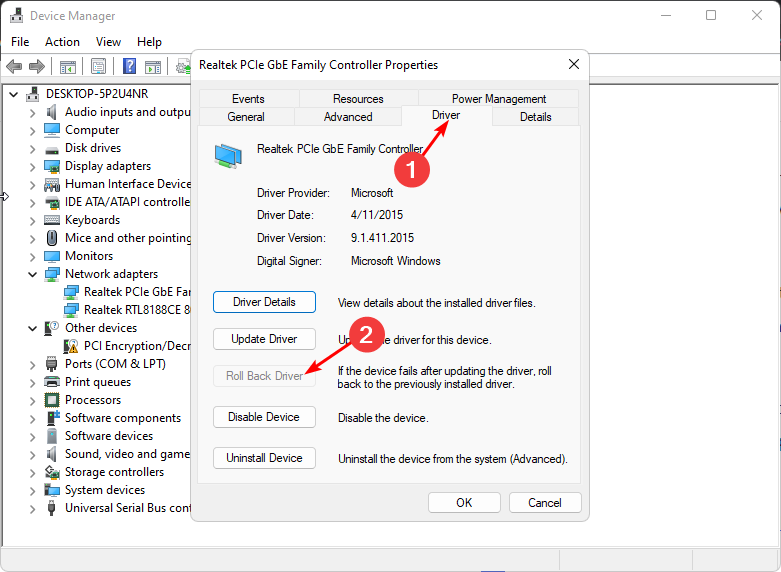Confirm with the OK button

pyautogui.click(x=464, y=503)
